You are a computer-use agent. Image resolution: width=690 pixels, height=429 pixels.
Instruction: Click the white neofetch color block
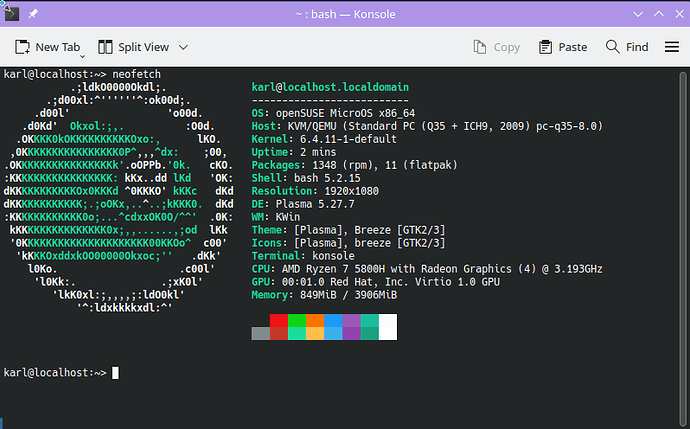(x=387, y=327)
